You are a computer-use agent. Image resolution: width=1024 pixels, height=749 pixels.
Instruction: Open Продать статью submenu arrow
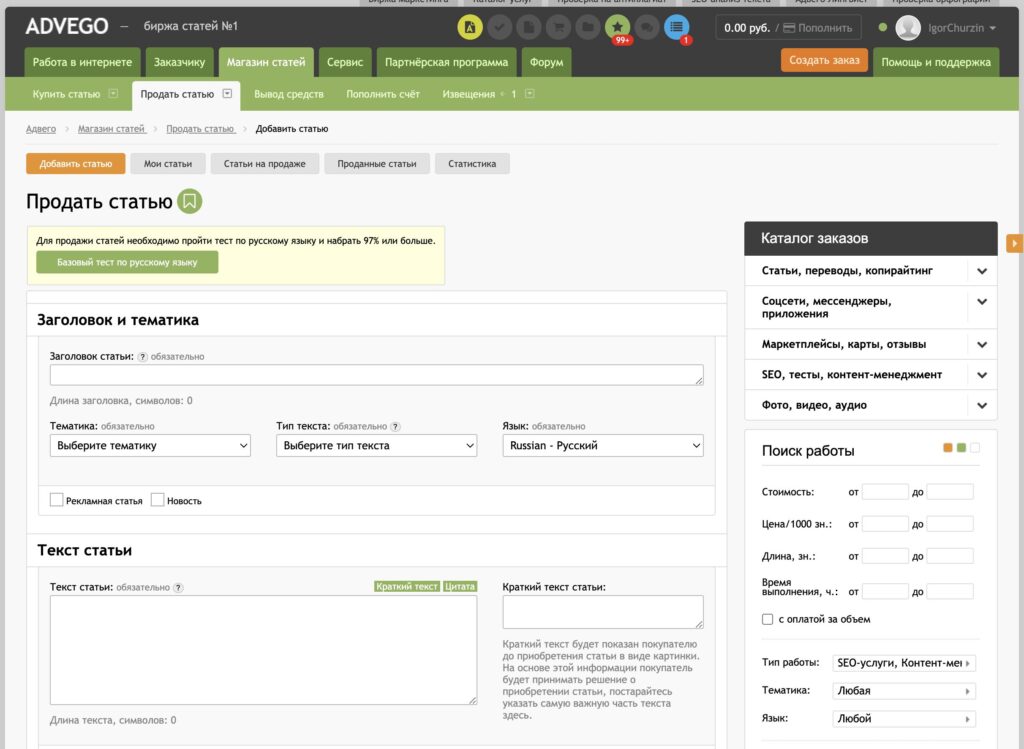point(227,93)
